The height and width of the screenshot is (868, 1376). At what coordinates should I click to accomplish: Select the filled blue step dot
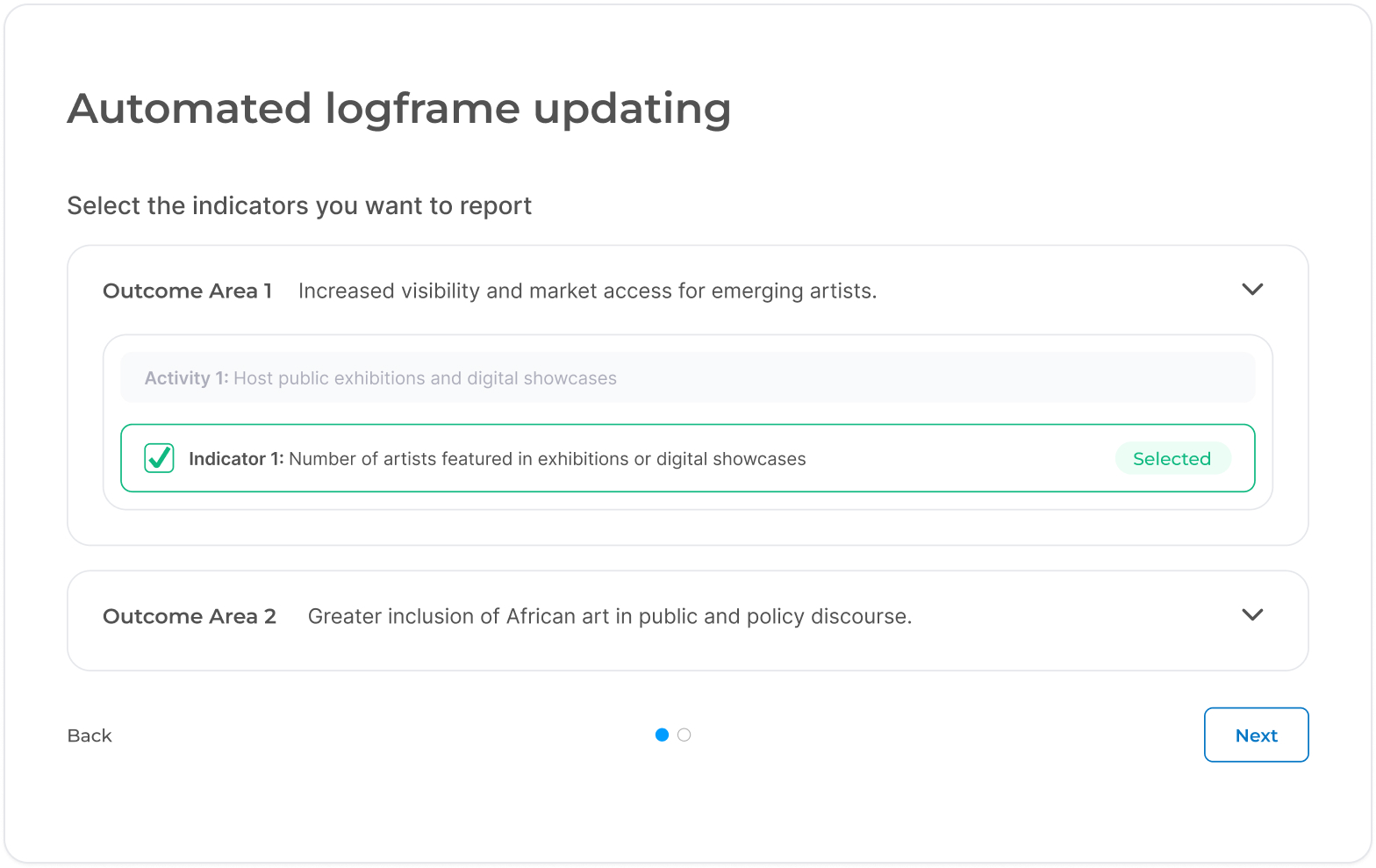[x=662, y=735]
